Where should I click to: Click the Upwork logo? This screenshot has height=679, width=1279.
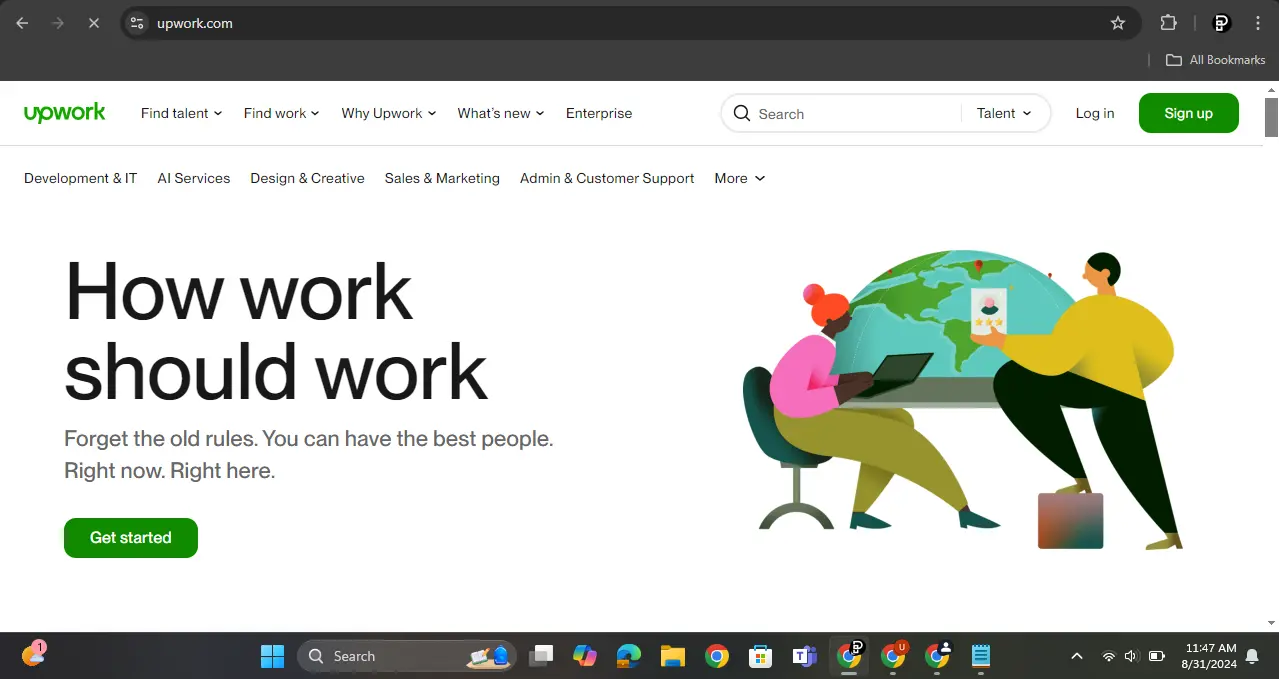(x=65, y=113)
